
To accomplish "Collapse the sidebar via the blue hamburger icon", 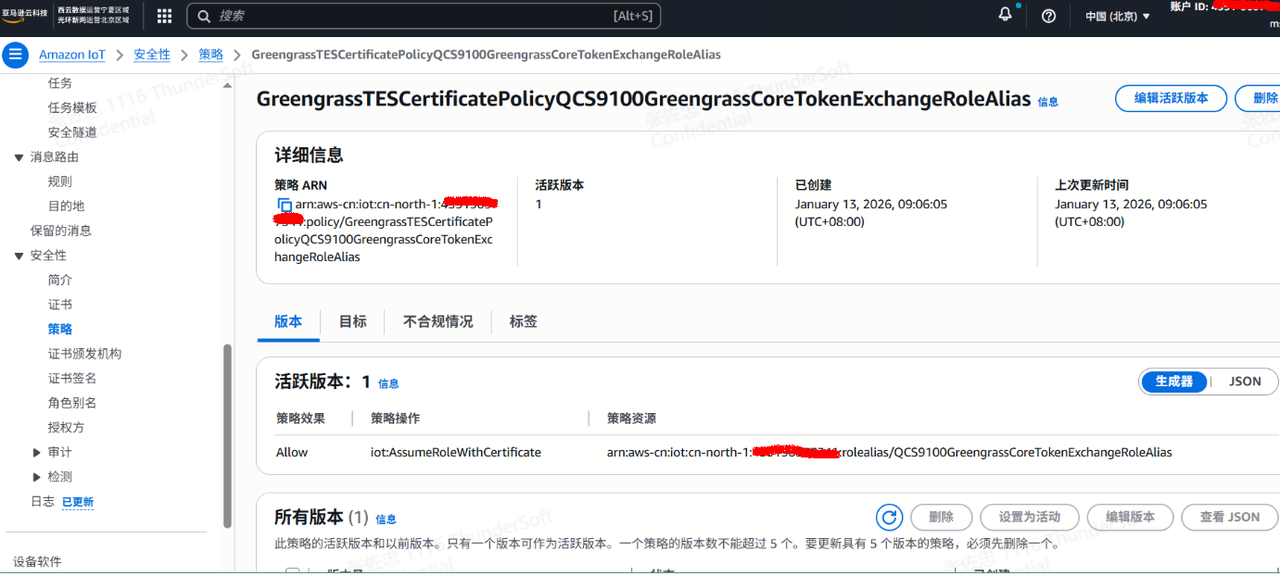I will point(15,54).
